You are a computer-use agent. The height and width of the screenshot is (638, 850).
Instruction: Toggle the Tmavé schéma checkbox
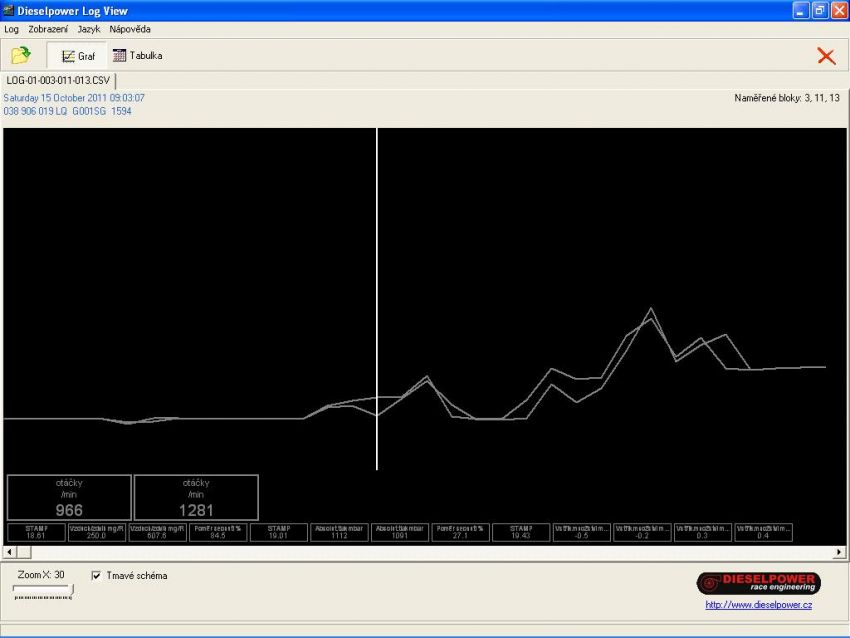click(x=96, y=576)
